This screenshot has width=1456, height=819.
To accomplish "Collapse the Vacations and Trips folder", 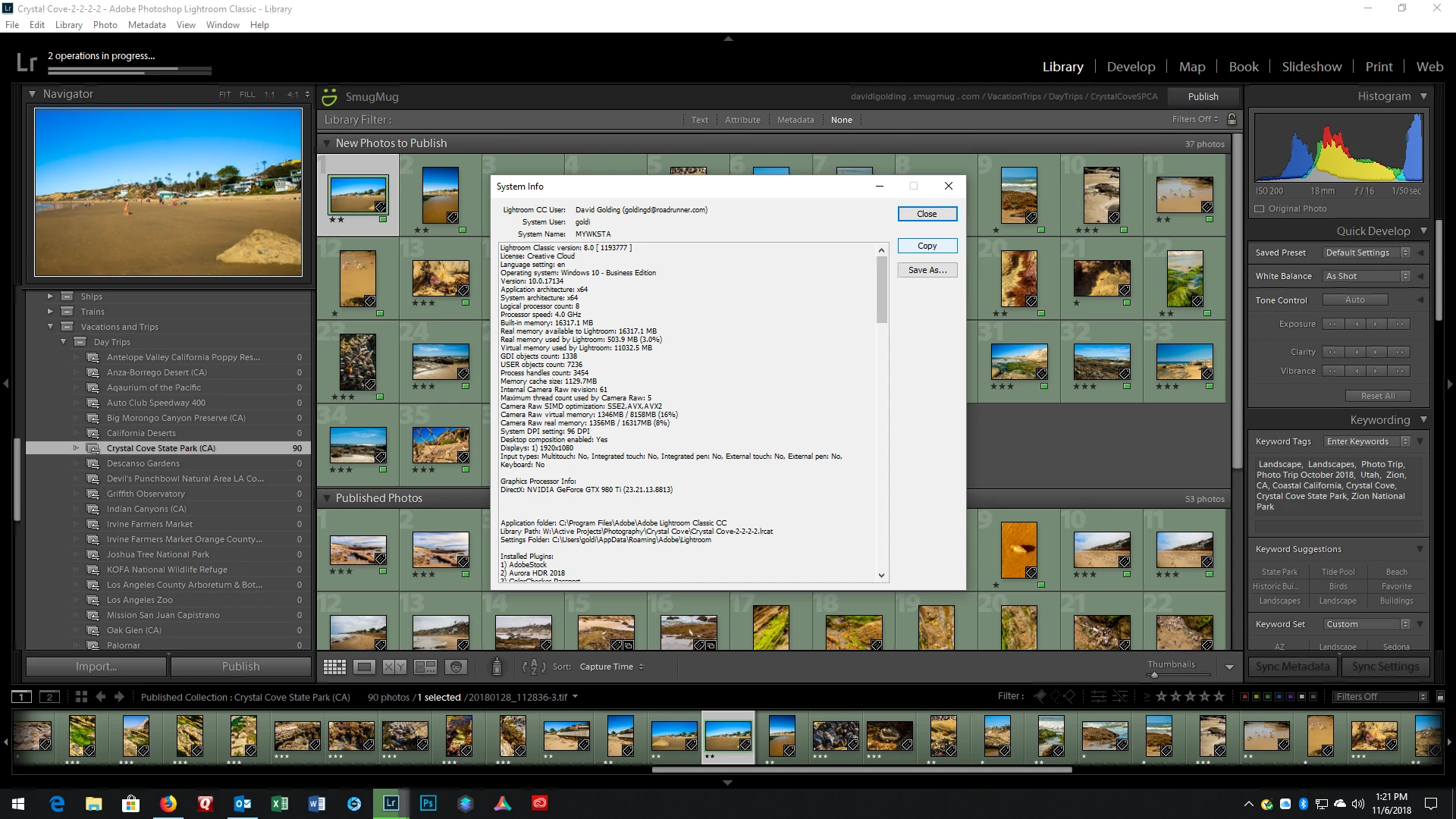I will (51, 327).
